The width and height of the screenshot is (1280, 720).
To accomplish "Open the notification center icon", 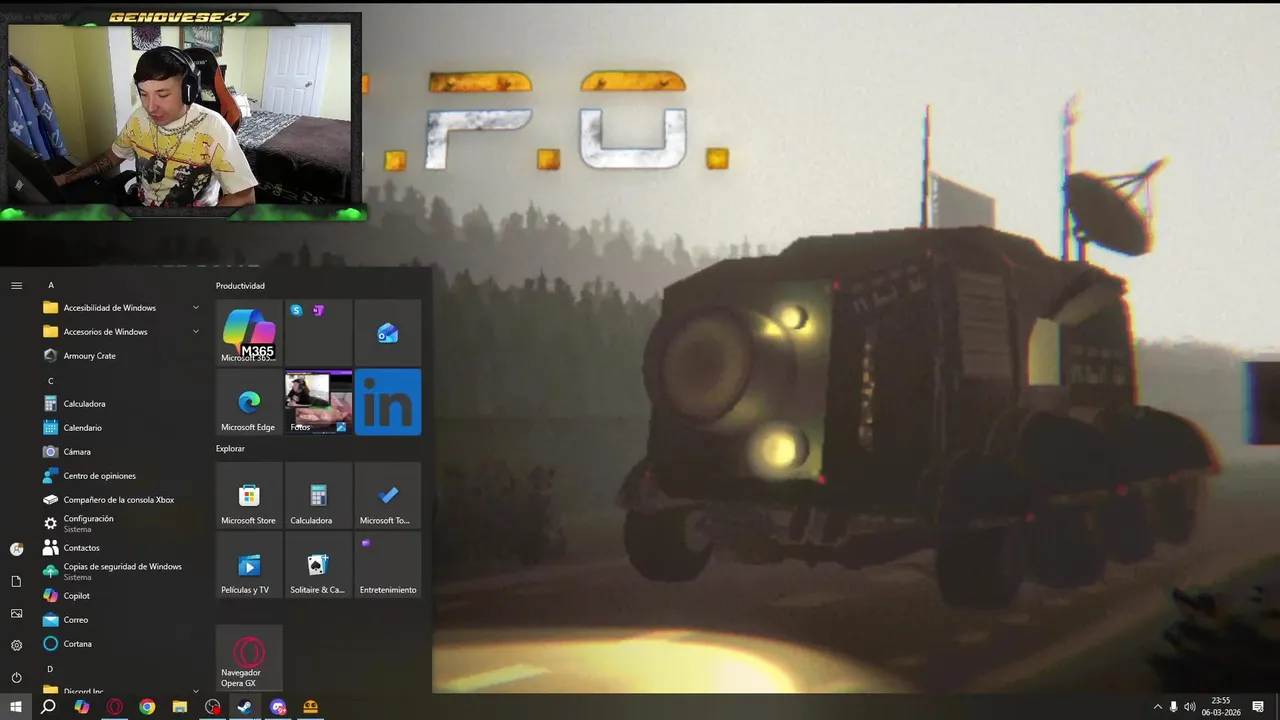I will pos(1258,707).
